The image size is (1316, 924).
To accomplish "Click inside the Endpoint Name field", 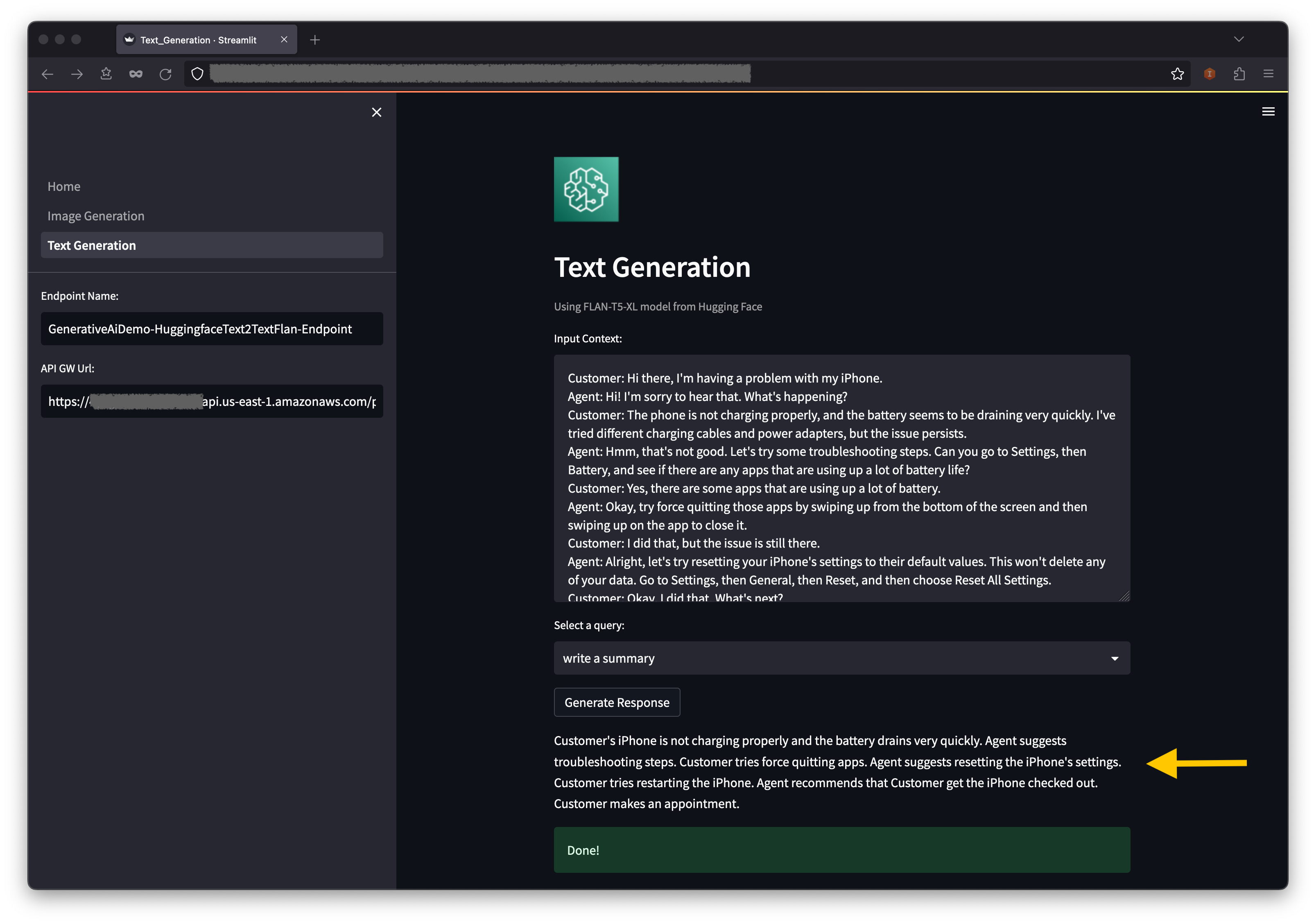I will point(212,329).
